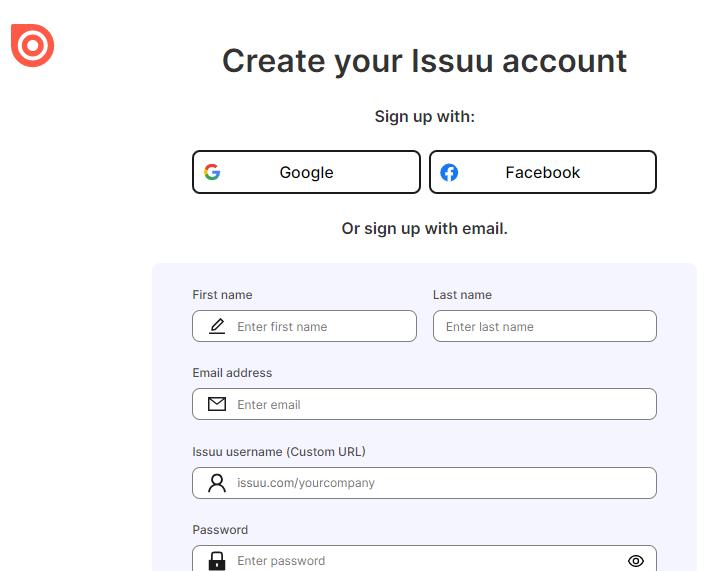Click the envelope icon in email field
Screen dimensions: 719x571
tap(217, 404)
